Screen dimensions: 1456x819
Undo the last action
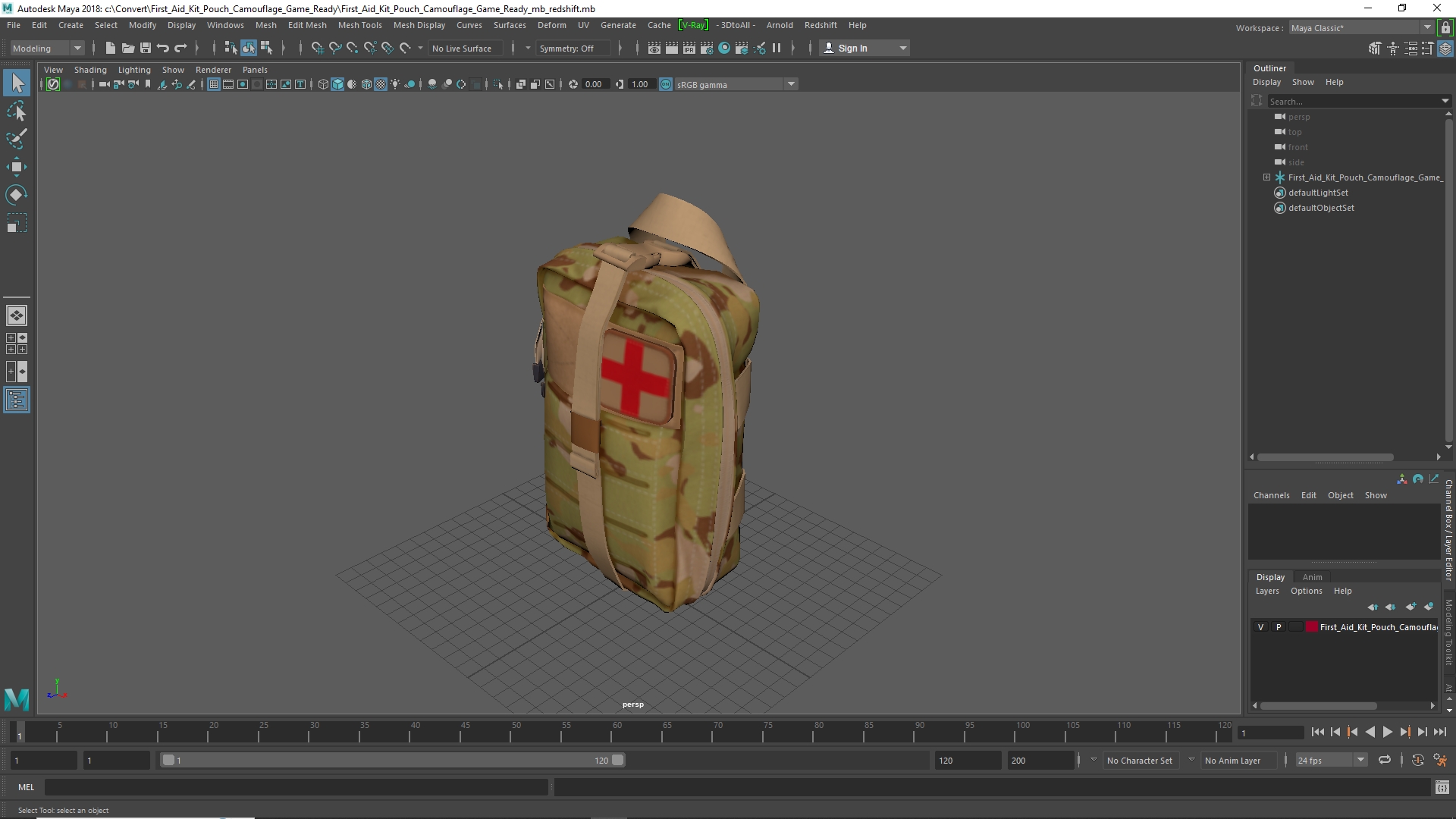(163, 48)
